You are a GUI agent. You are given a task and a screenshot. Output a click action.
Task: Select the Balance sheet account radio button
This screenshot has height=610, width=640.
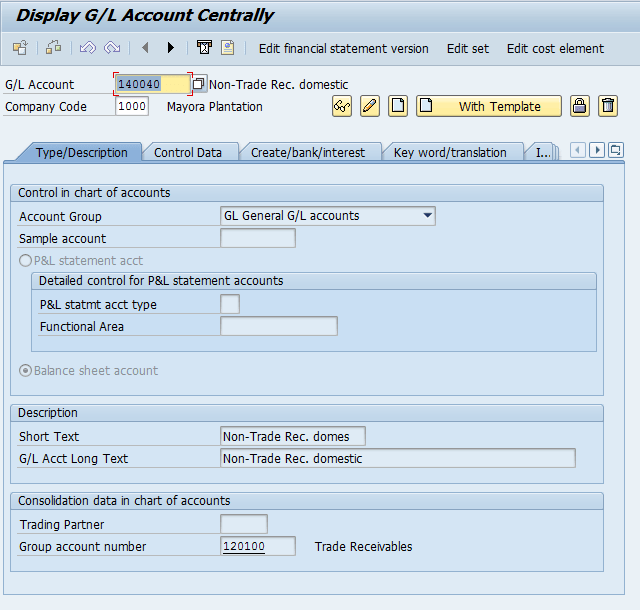point(27,371)
